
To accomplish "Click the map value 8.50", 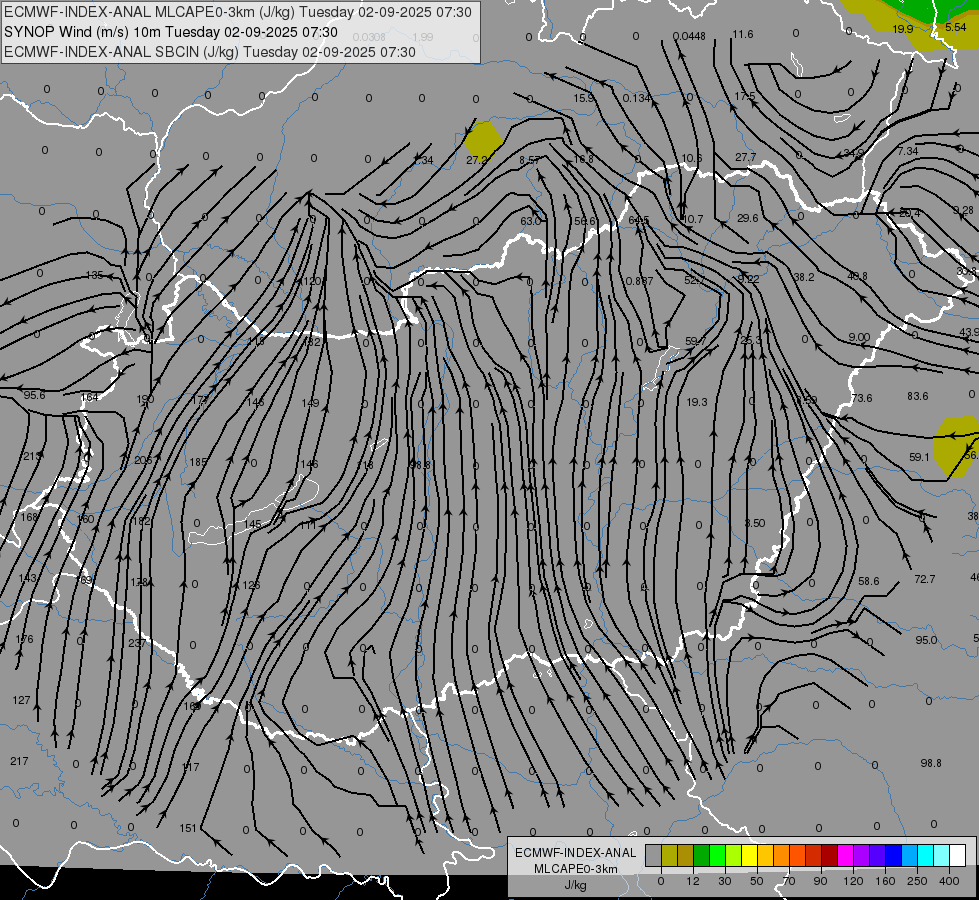I will [755, 523].
